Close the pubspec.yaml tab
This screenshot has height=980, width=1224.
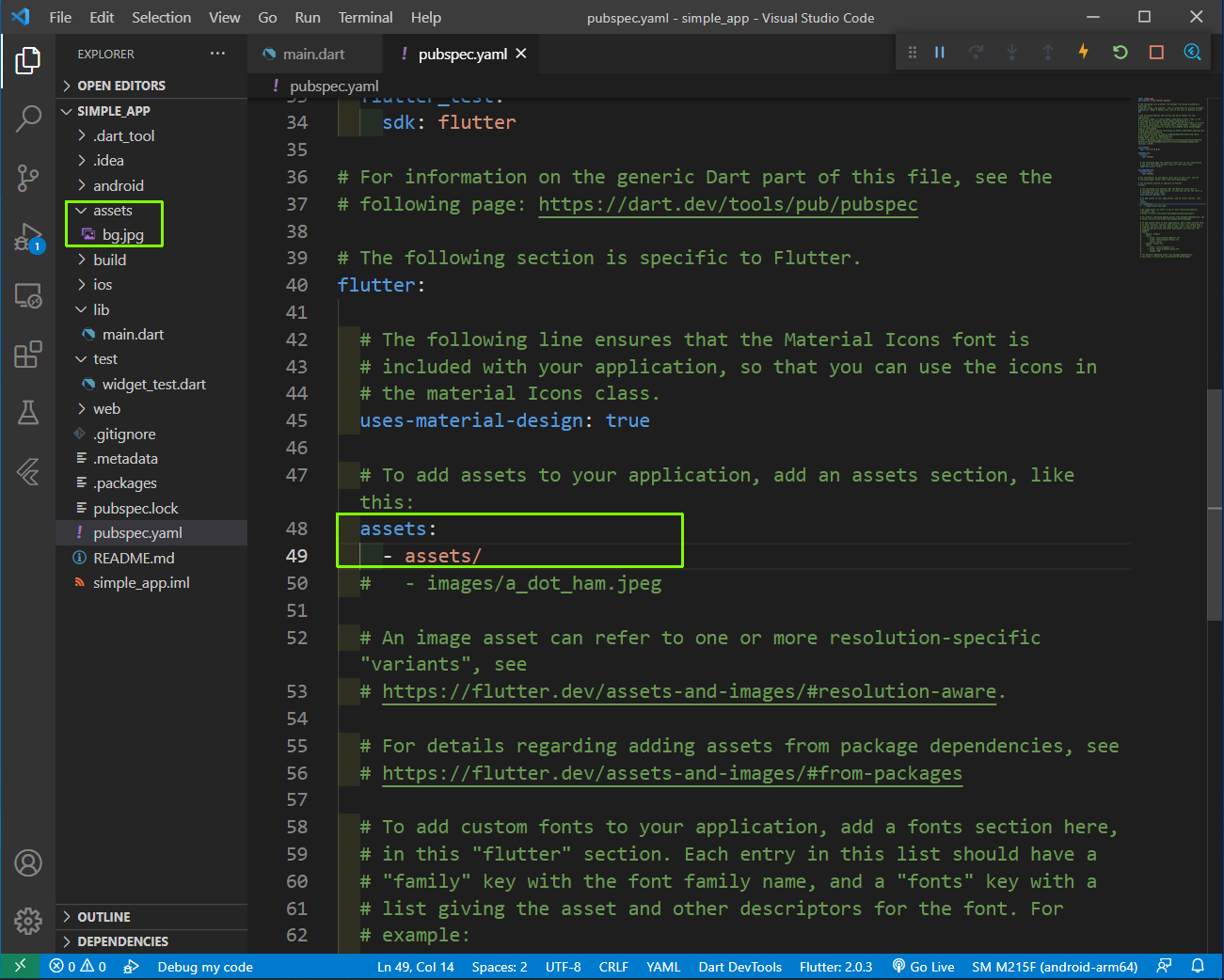coord(521,54)
